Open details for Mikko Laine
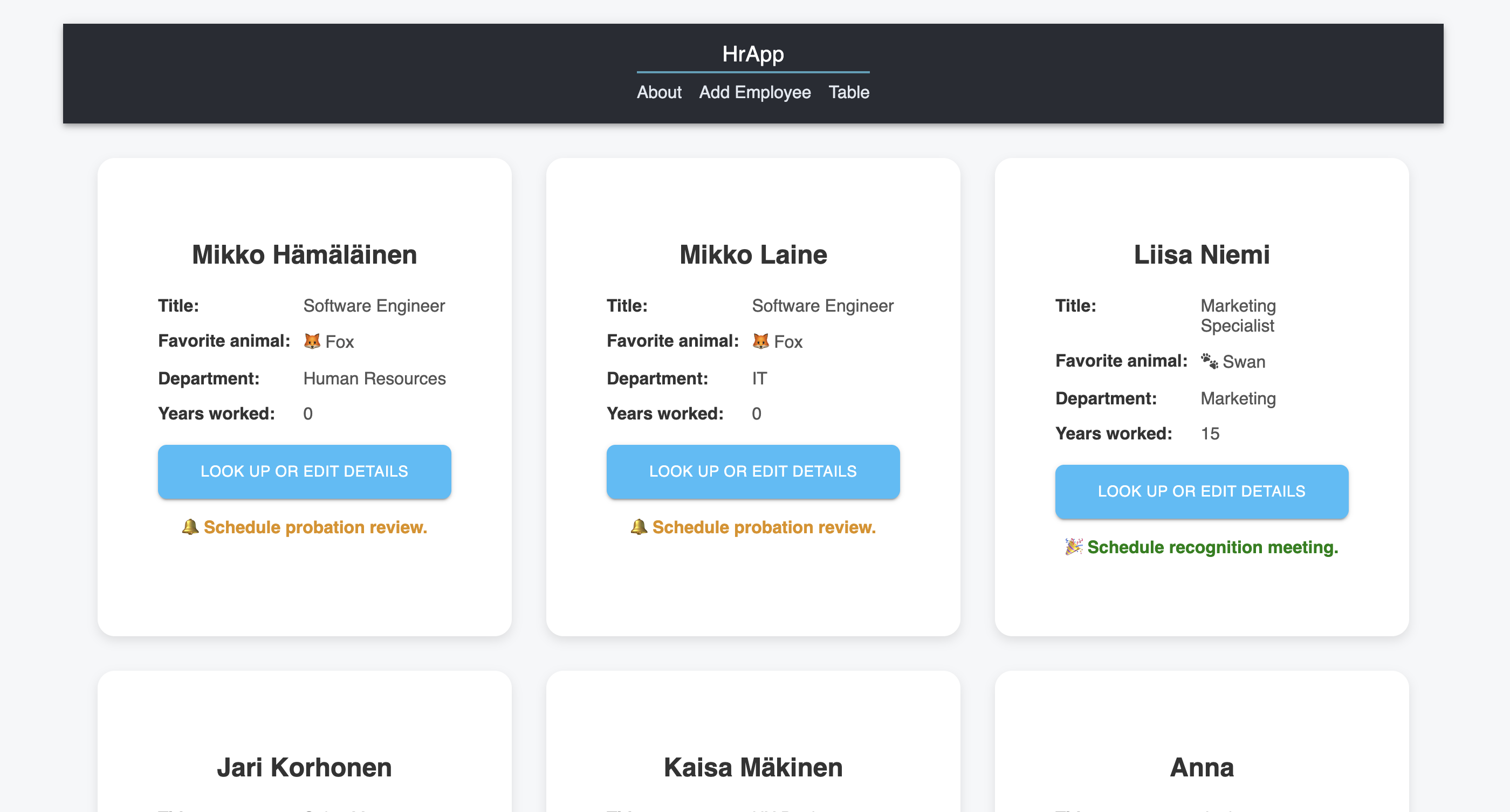The width and height of the screenshot is (1510, 812). [753, 472]
